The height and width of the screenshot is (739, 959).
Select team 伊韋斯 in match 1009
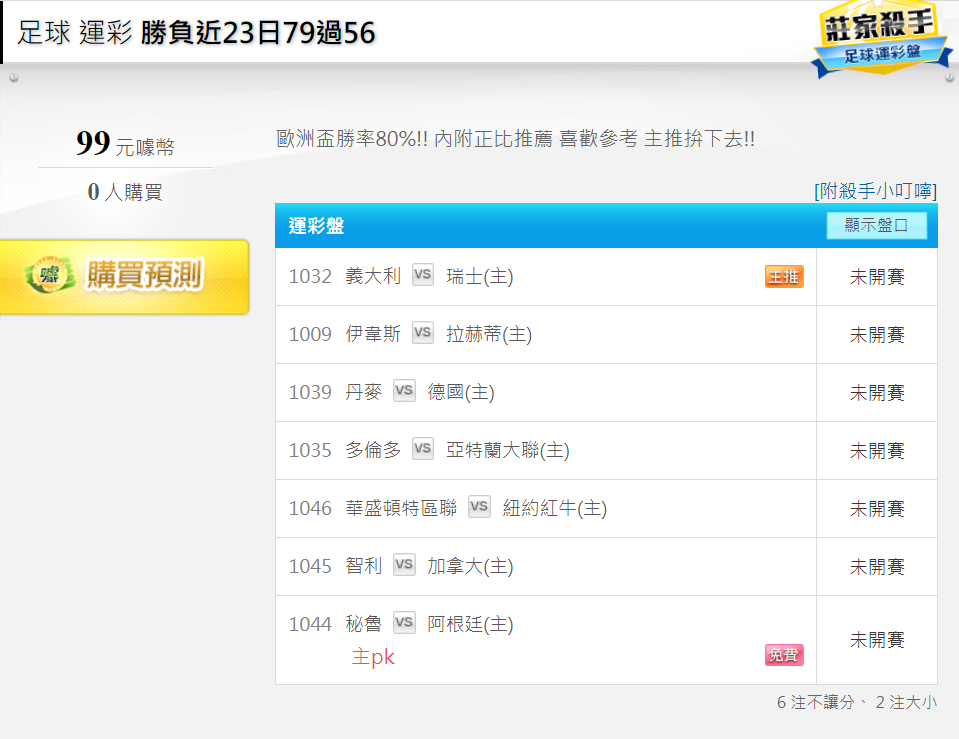(x=373, y=334)
